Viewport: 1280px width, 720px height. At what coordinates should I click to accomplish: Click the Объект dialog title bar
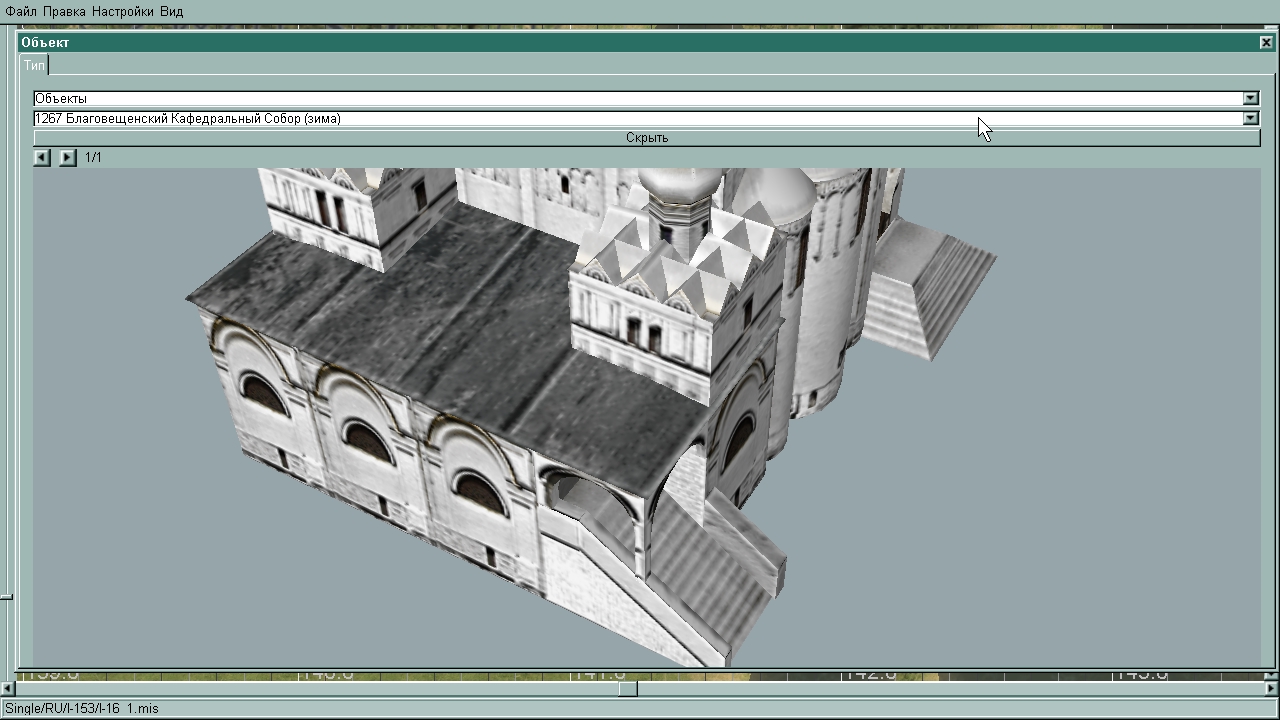tap(640, 42)
